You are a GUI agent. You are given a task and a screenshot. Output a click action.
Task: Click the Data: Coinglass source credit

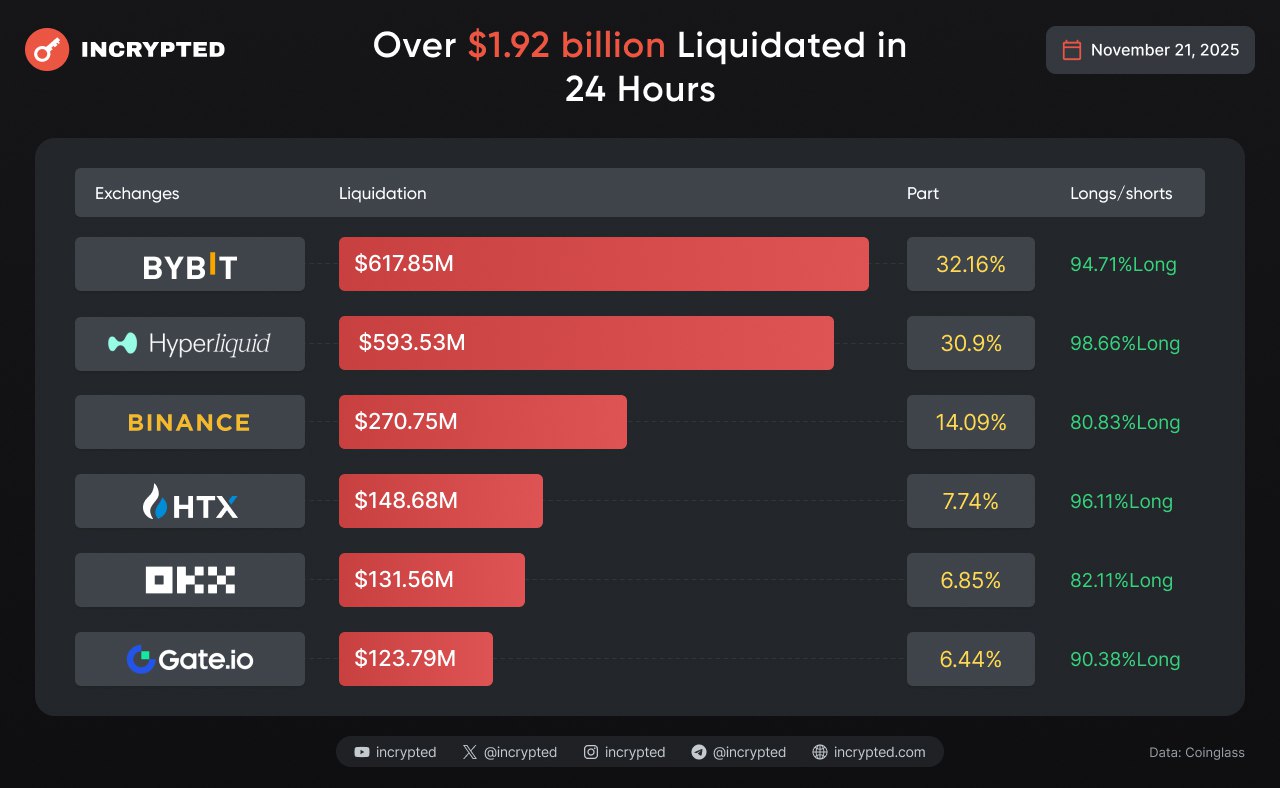(x=1197, y=752)
